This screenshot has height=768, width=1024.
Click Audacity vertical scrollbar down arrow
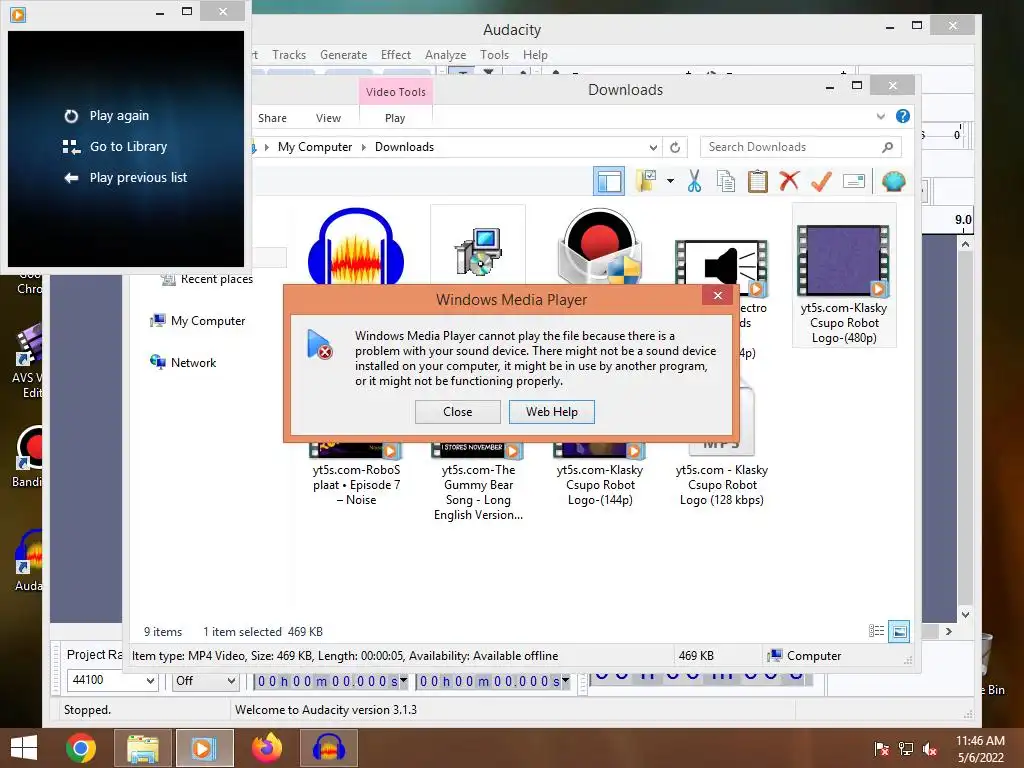click(x=965, y=615)
